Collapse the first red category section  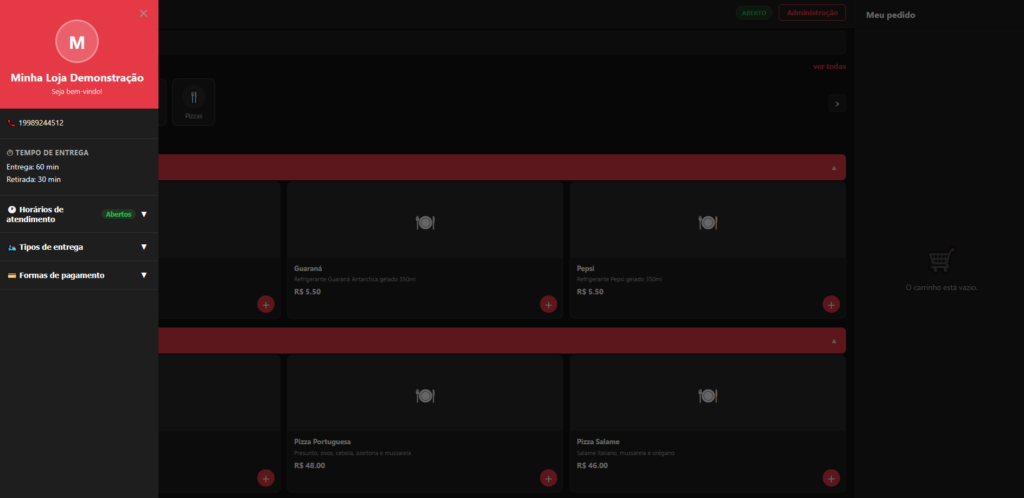833,168
